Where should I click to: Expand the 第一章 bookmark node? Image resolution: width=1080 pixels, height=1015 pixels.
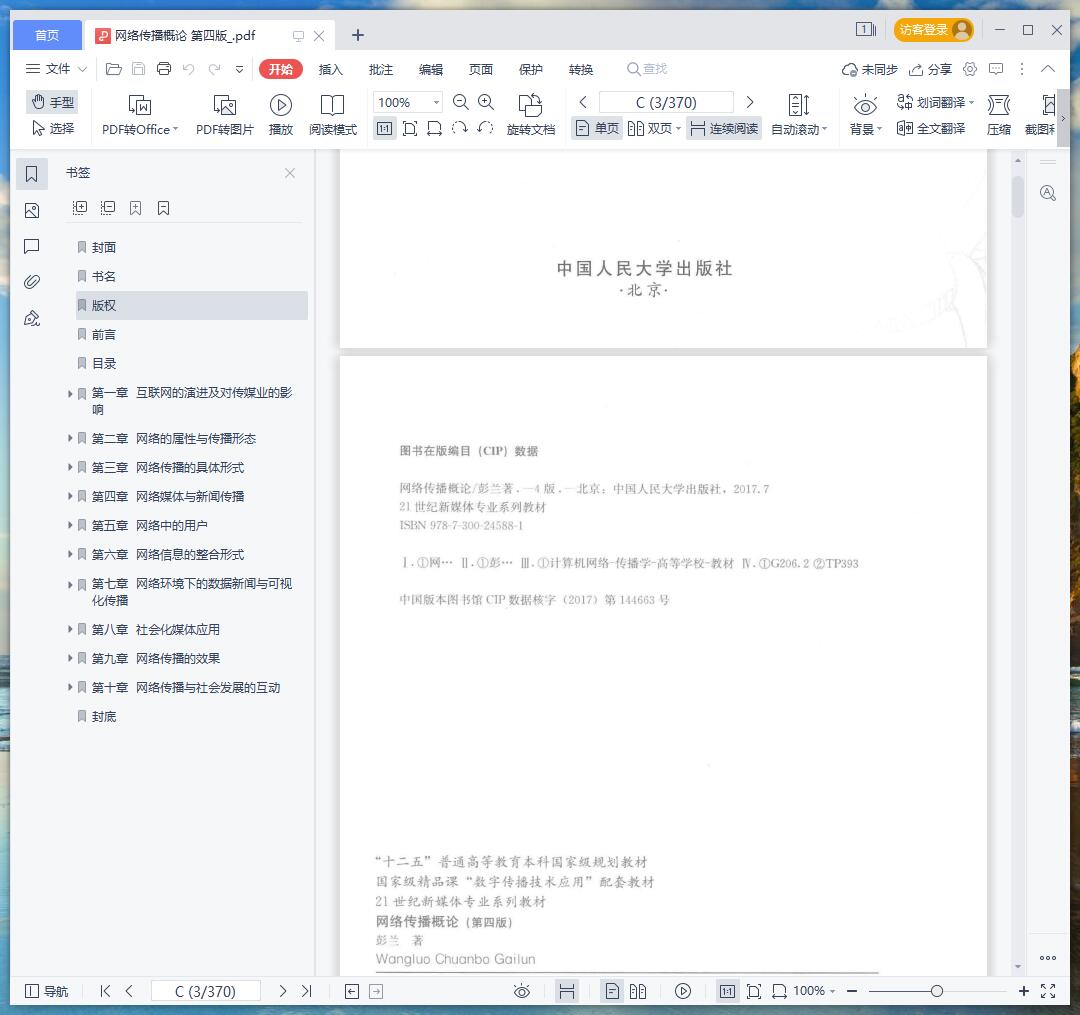[x=70, y=394]
